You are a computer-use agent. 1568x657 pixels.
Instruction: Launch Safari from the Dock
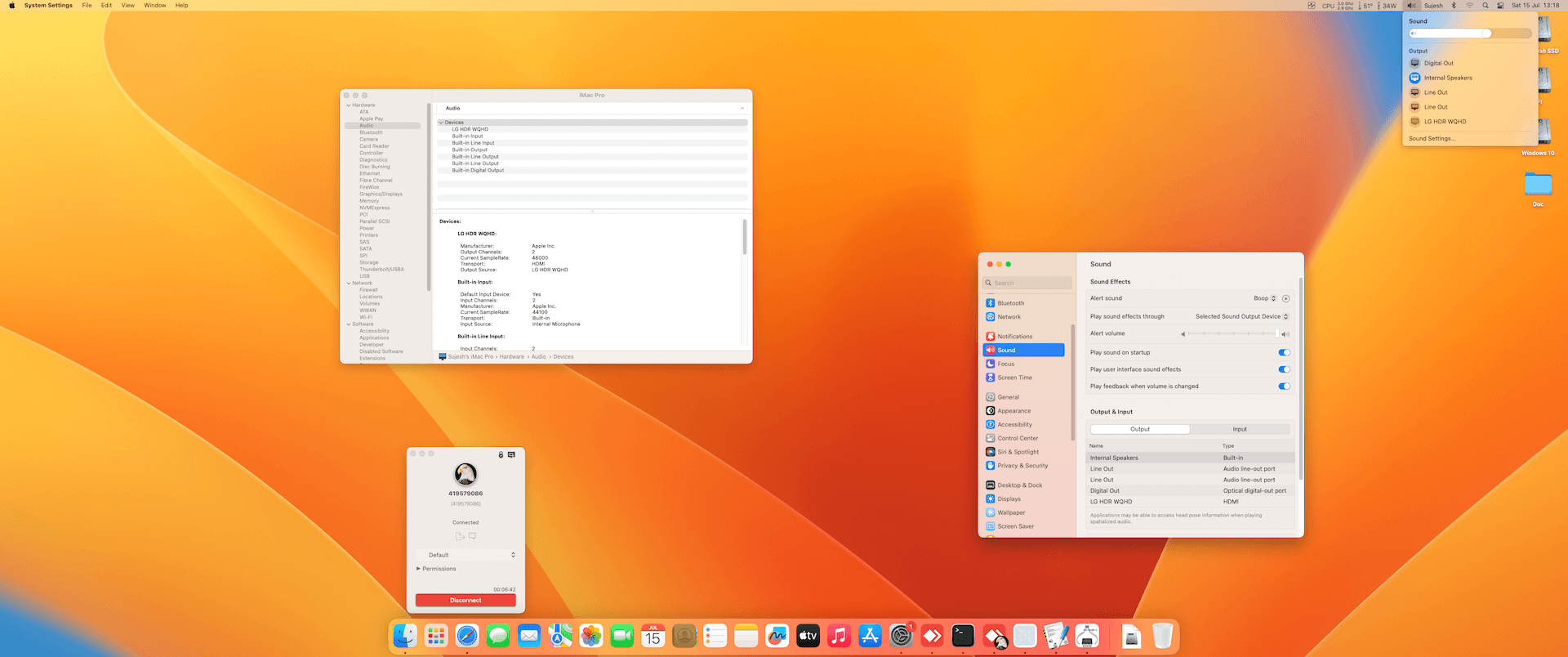pyautogui.click(x=467, y=636)
